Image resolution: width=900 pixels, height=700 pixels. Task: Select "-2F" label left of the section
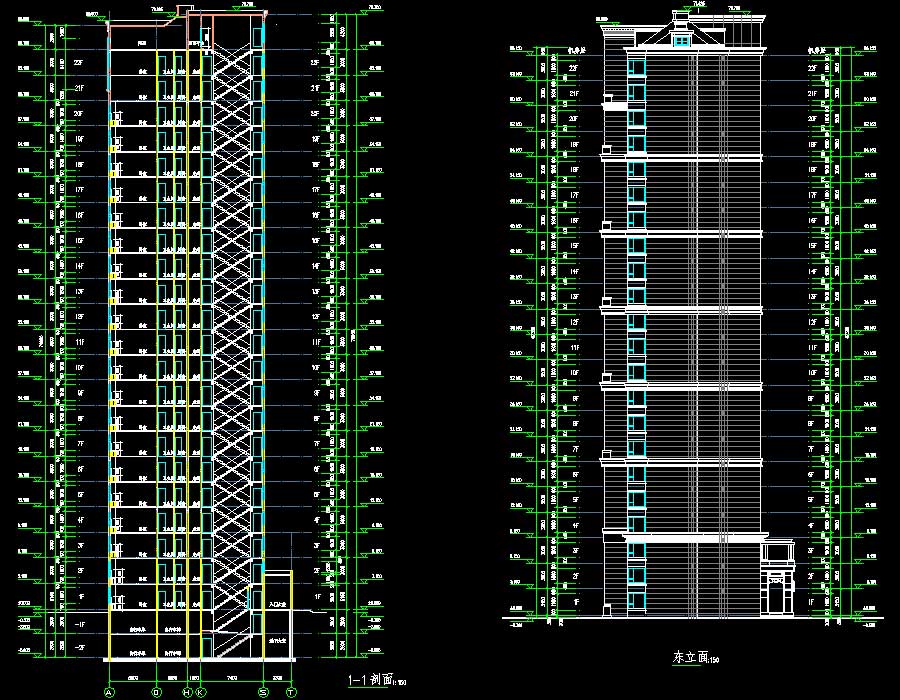(x=80, y=647)
